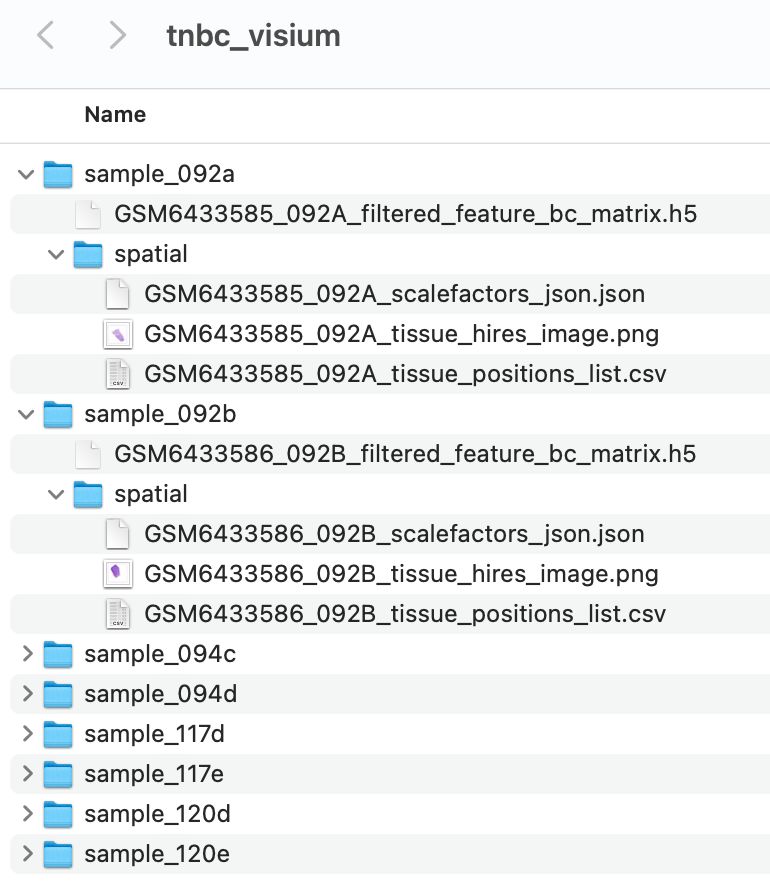Click the sample_092b folder icon
The image size is (770, 896).
pos(58,414)
